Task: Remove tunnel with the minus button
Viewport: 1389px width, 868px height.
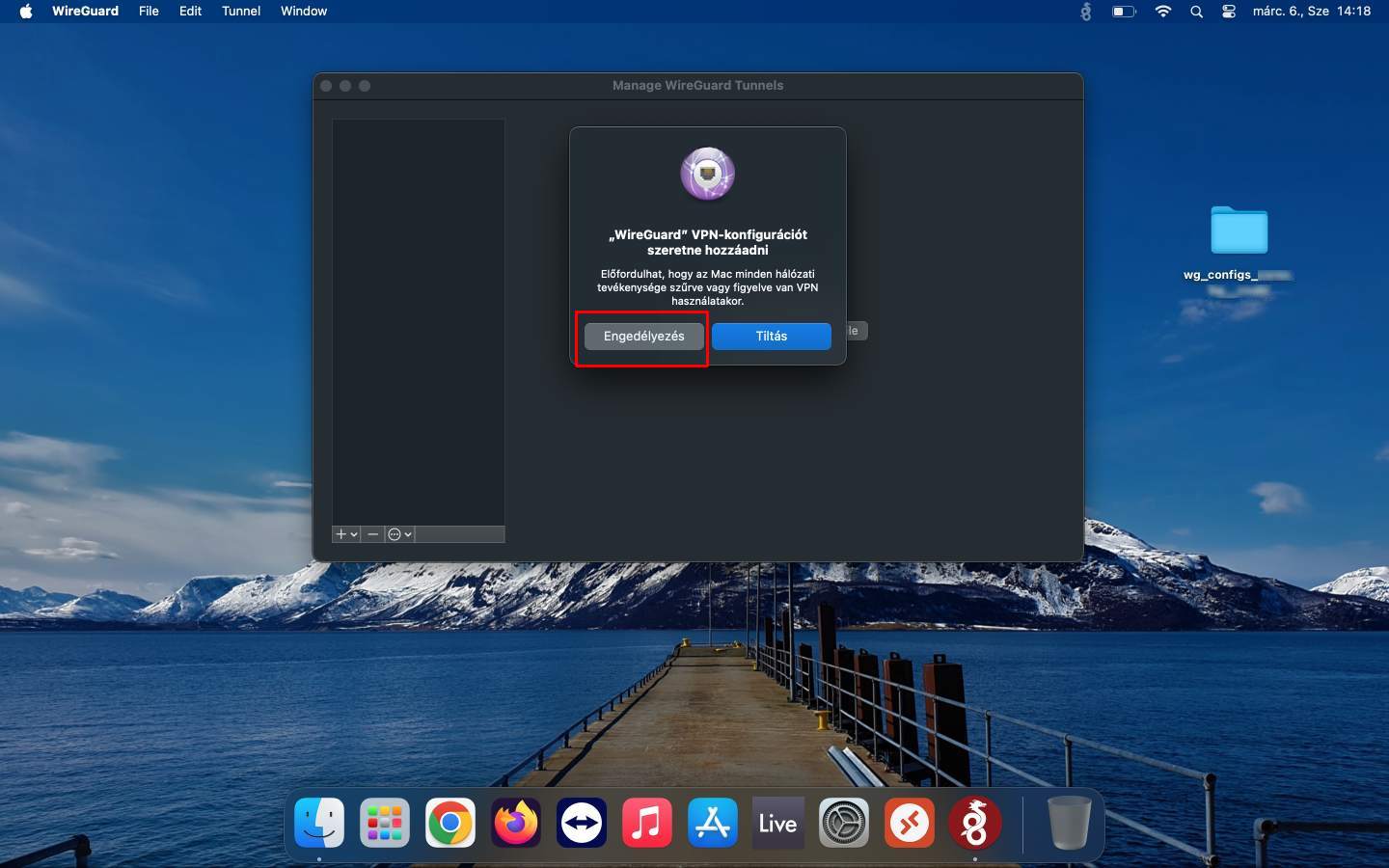Action: pos(373,534)
